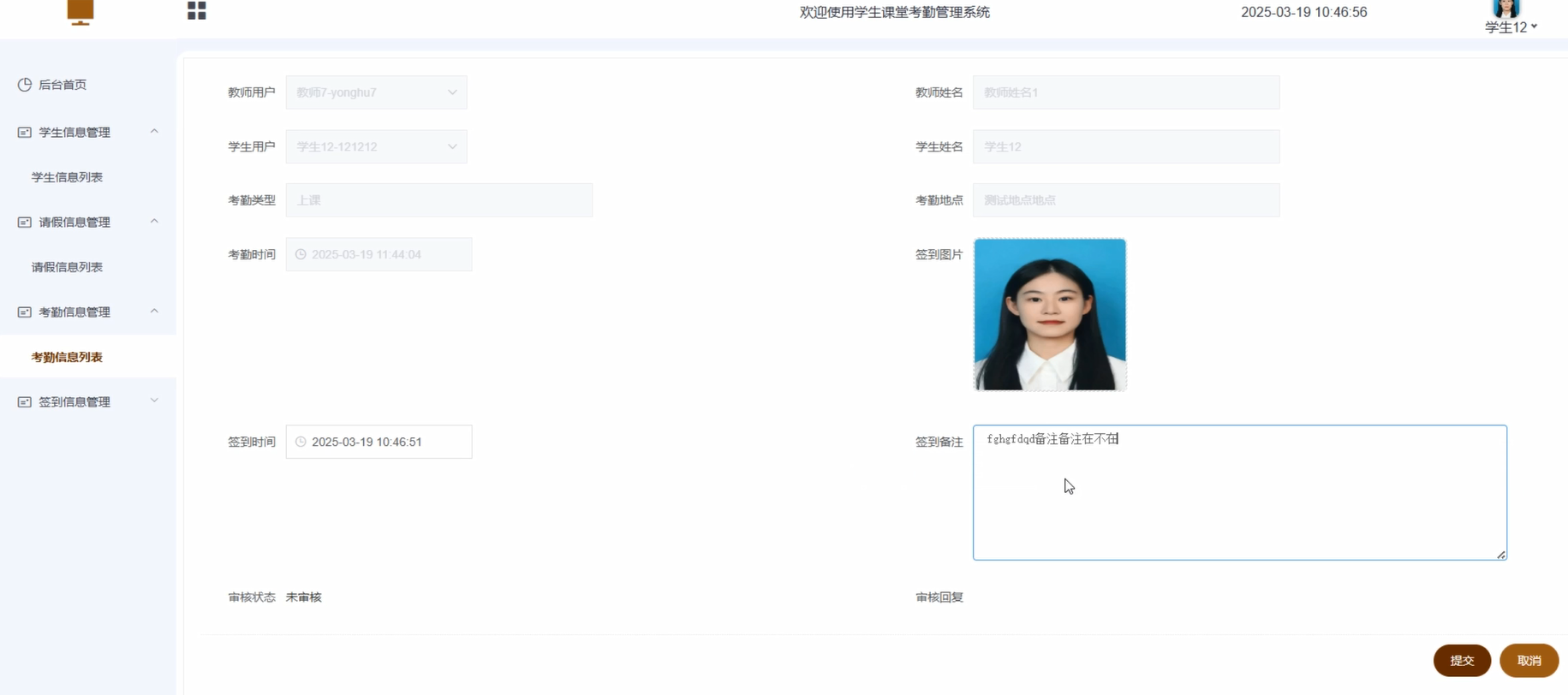Open 学生信息列表 submenu item
1568x695 pixels.
tap(67, 177)
